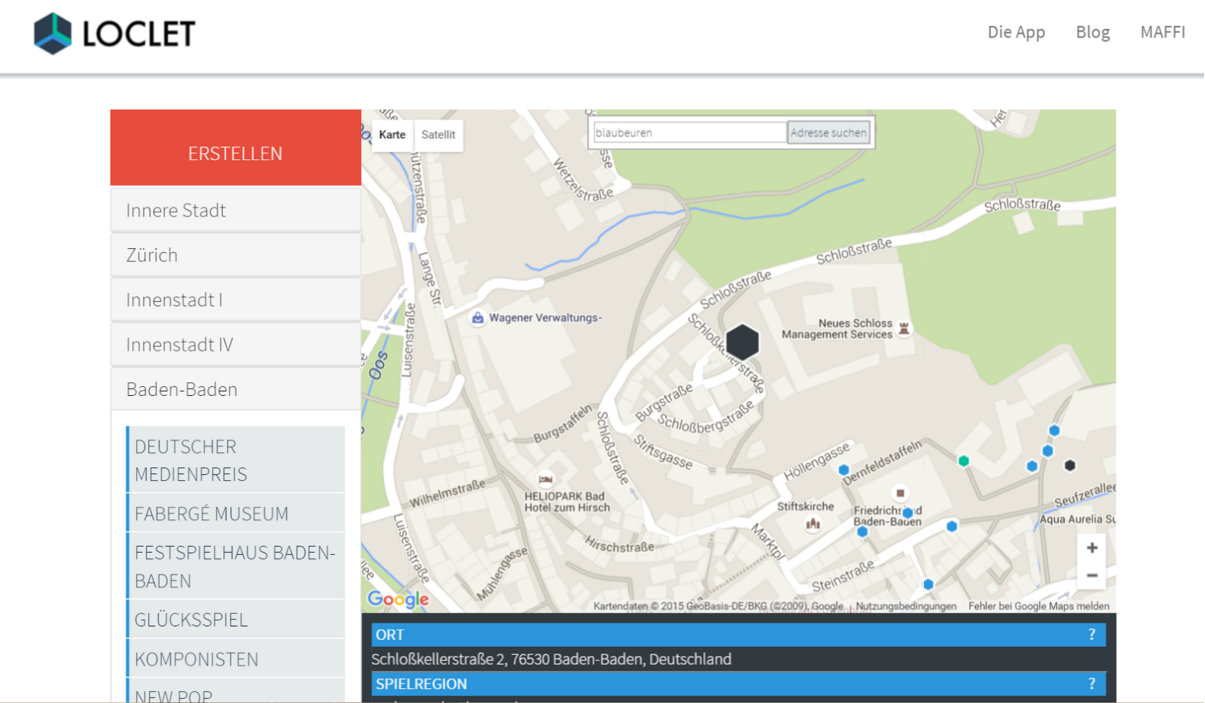Image resolution: width=1205 pixels, height=703 pixels.
Task: Expand the Zürich region
Action: pyautogui.click(x=235, y=255)
